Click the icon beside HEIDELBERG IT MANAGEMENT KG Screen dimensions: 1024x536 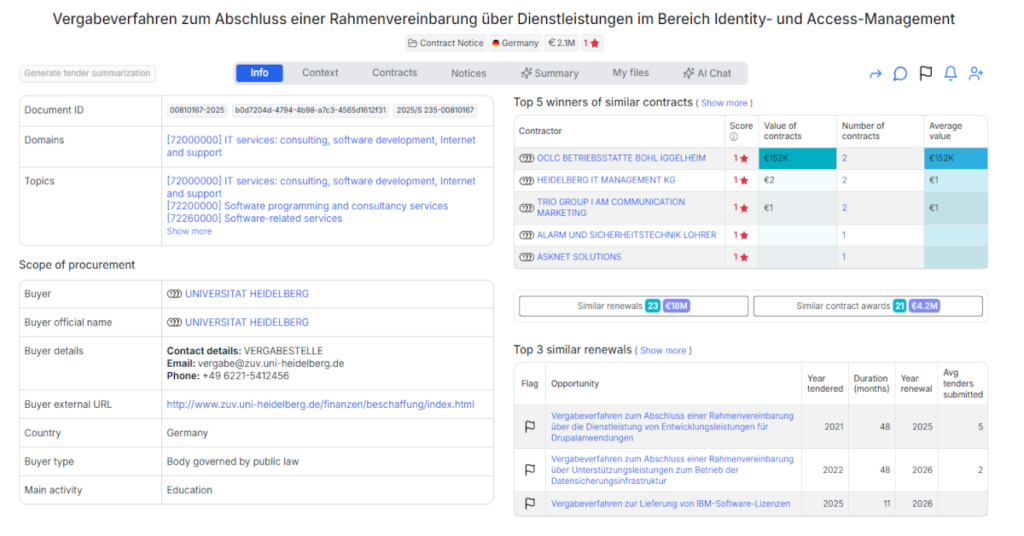[x=526, y=180]
